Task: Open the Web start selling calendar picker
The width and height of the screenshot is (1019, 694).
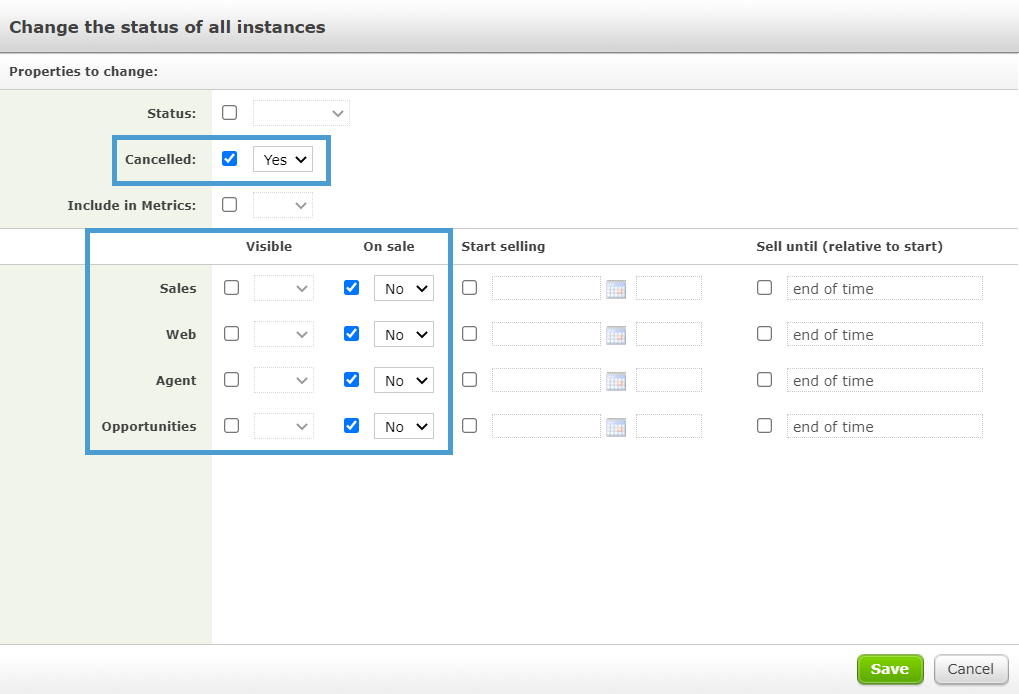Action: (x=616, y=335)
